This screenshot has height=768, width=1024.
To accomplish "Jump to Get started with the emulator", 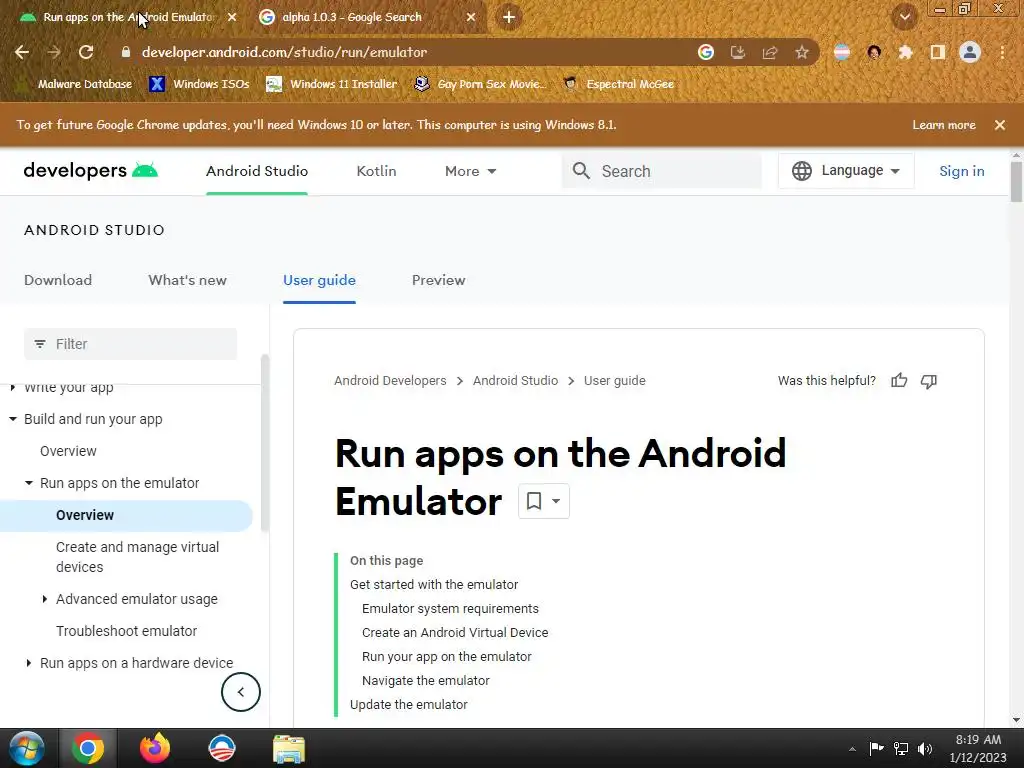I will coord(434,584).
